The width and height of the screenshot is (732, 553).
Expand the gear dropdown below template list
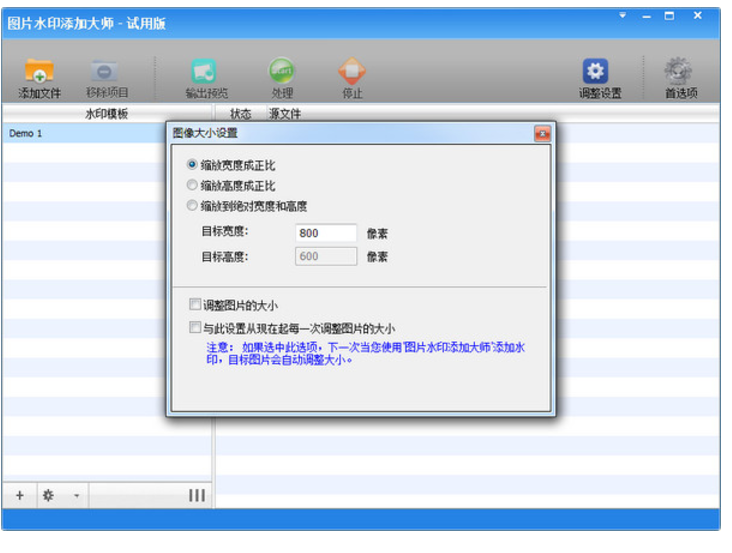[76, 495]
